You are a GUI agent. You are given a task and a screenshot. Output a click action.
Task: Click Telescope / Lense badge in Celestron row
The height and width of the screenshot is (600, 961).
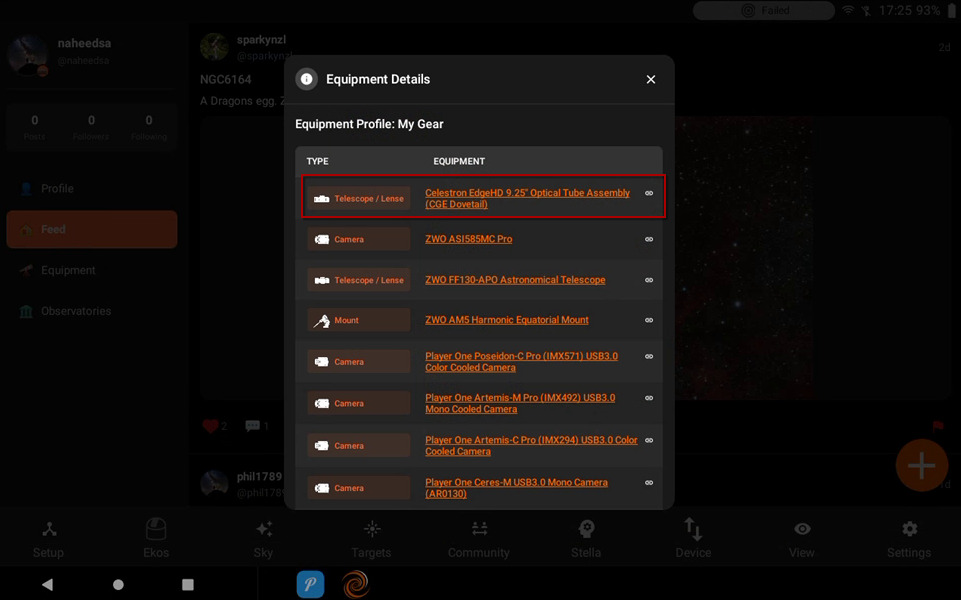[359, 199]
